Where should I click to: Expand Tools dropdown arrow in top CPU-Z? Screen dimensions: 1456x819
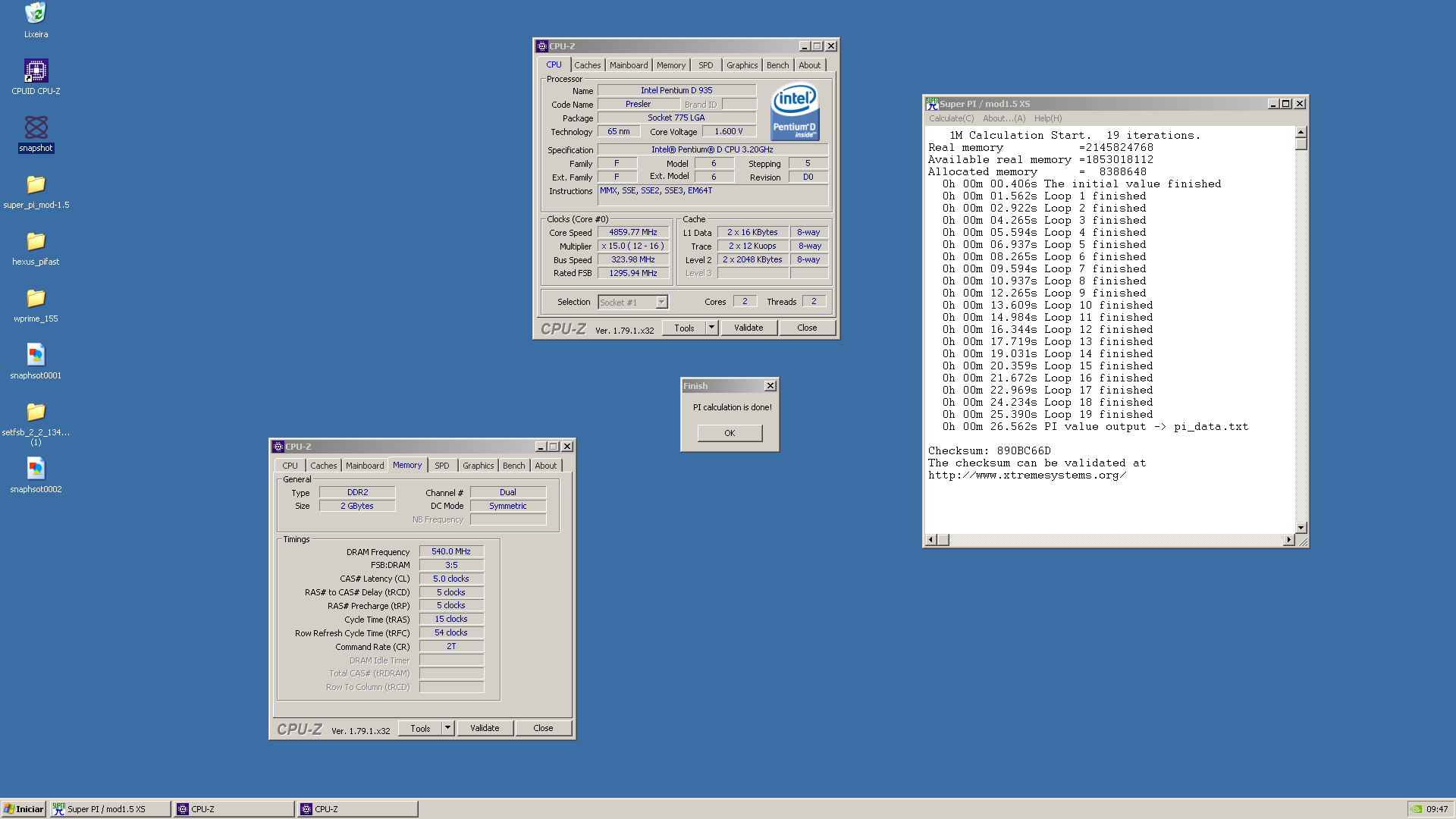click(x=711, y=328)
